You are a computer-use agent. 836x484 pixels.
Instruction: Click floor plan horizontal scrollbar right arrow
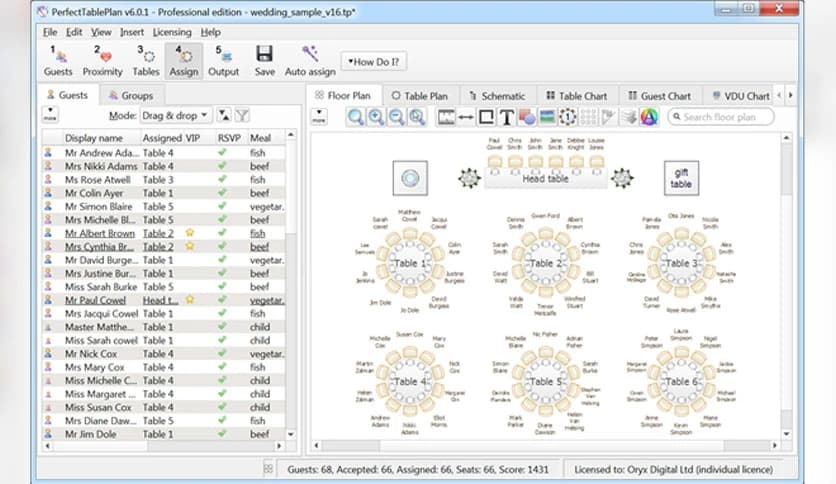pyautogui.click(x=775, y=445)
